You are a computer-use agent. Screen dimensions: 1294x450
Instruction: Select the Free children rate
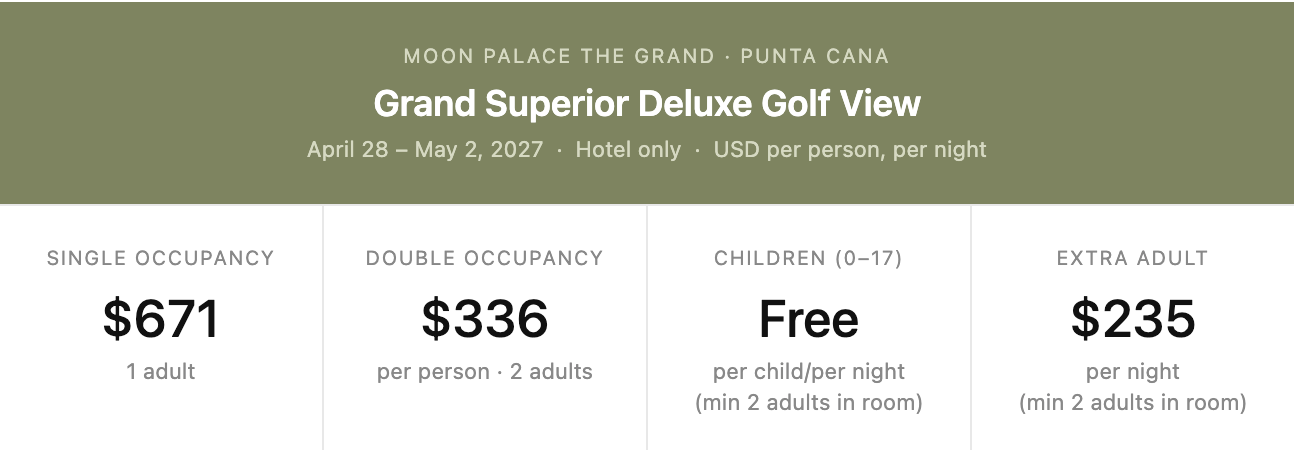(x=809, y=319)
